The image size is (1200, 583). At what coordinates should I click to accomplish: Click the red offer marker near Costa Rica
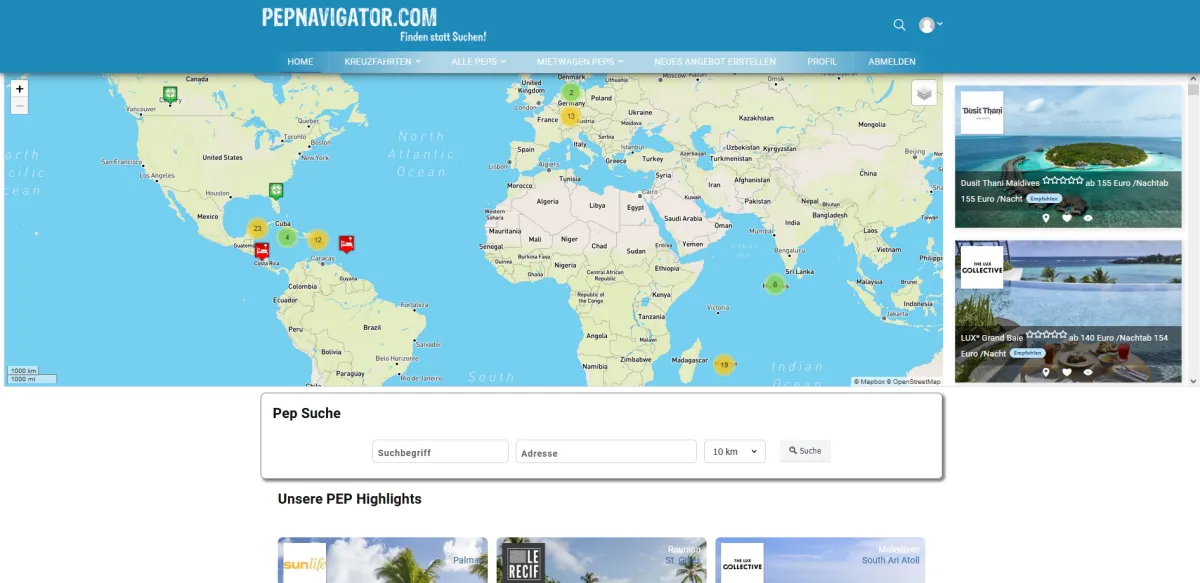click(263, 248)
